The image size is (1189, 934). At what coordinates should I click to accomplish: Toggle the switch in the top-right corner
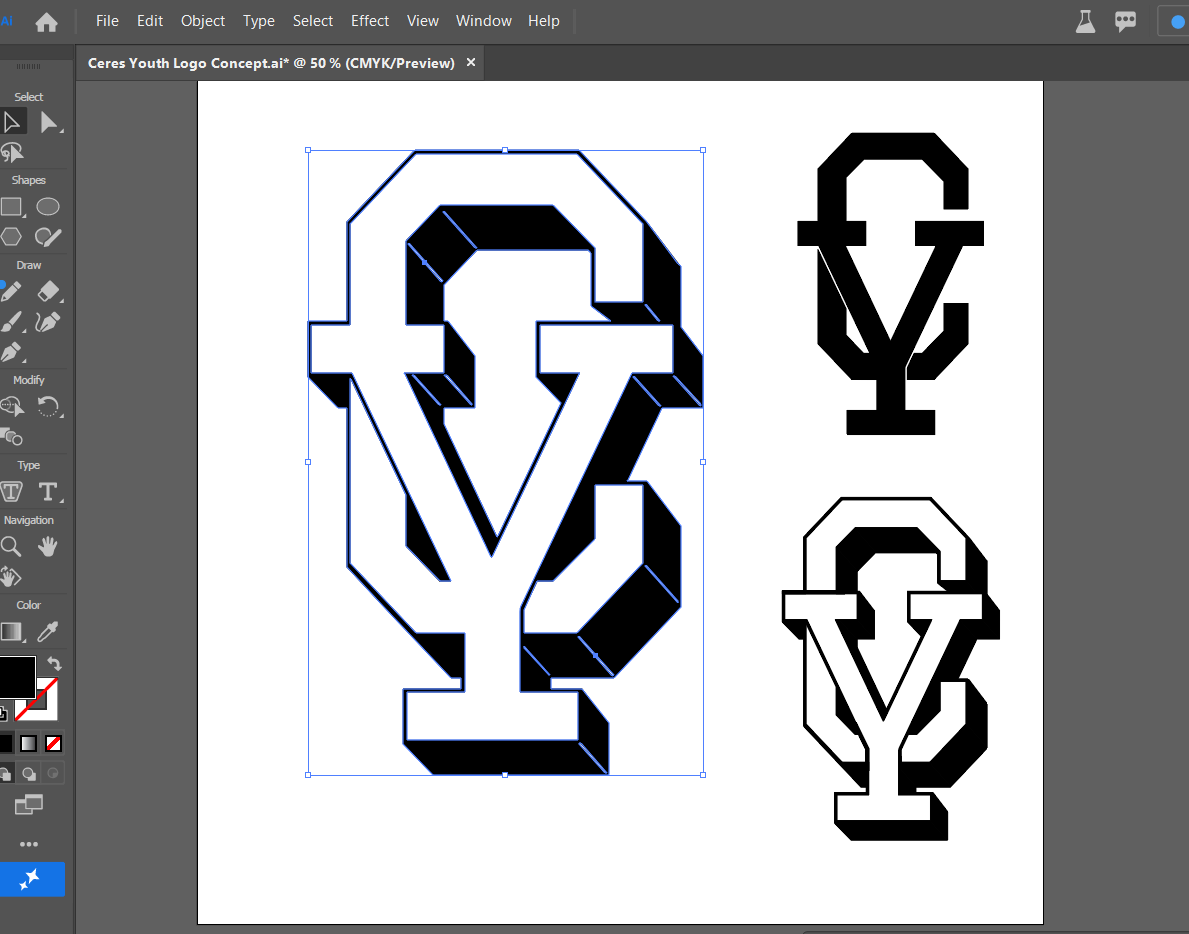(1174, 21)
